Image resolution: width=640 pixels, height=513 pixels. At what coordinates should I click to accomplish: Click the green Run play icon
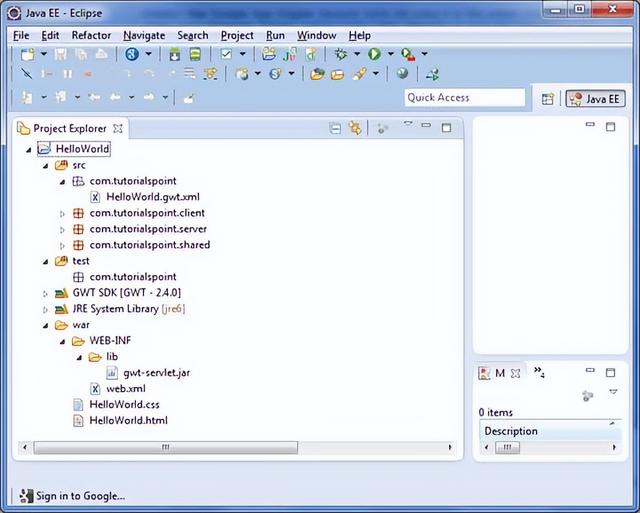click(374, 54)
